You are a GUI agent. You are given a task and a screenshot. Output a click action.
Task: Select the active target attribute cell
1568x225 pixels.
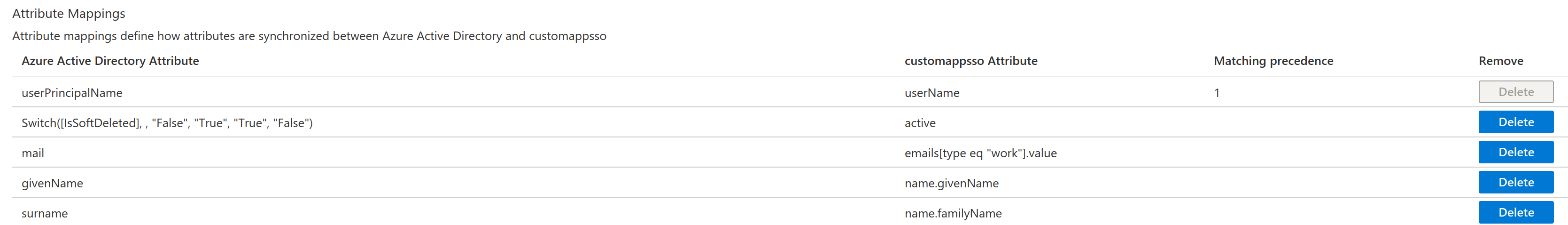pos(920,123)
